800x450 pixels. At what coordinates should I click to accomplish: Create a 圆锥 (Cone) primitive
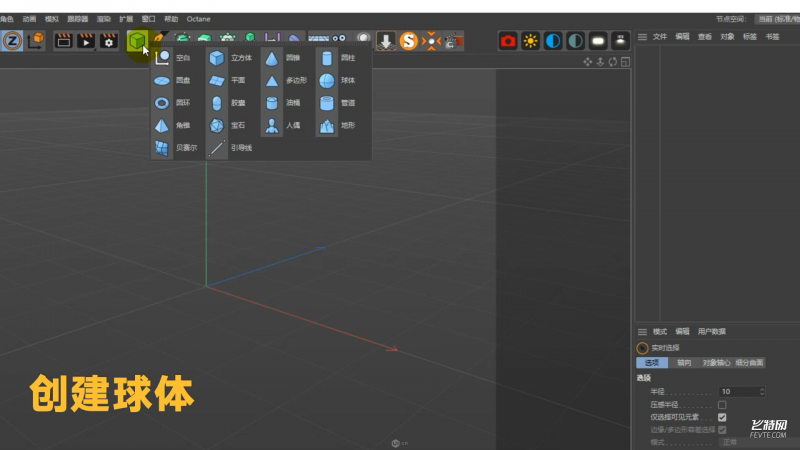[284, 58]
